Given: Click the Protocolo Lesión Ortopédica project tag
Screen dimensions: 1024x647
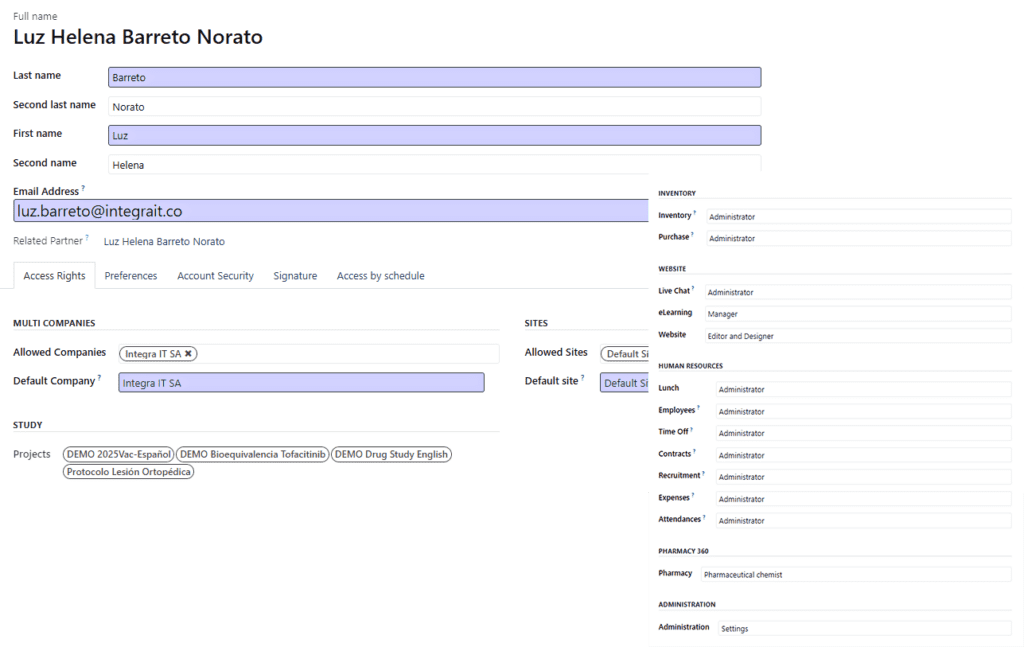Looking at the screenshot, I should point(128,471).
